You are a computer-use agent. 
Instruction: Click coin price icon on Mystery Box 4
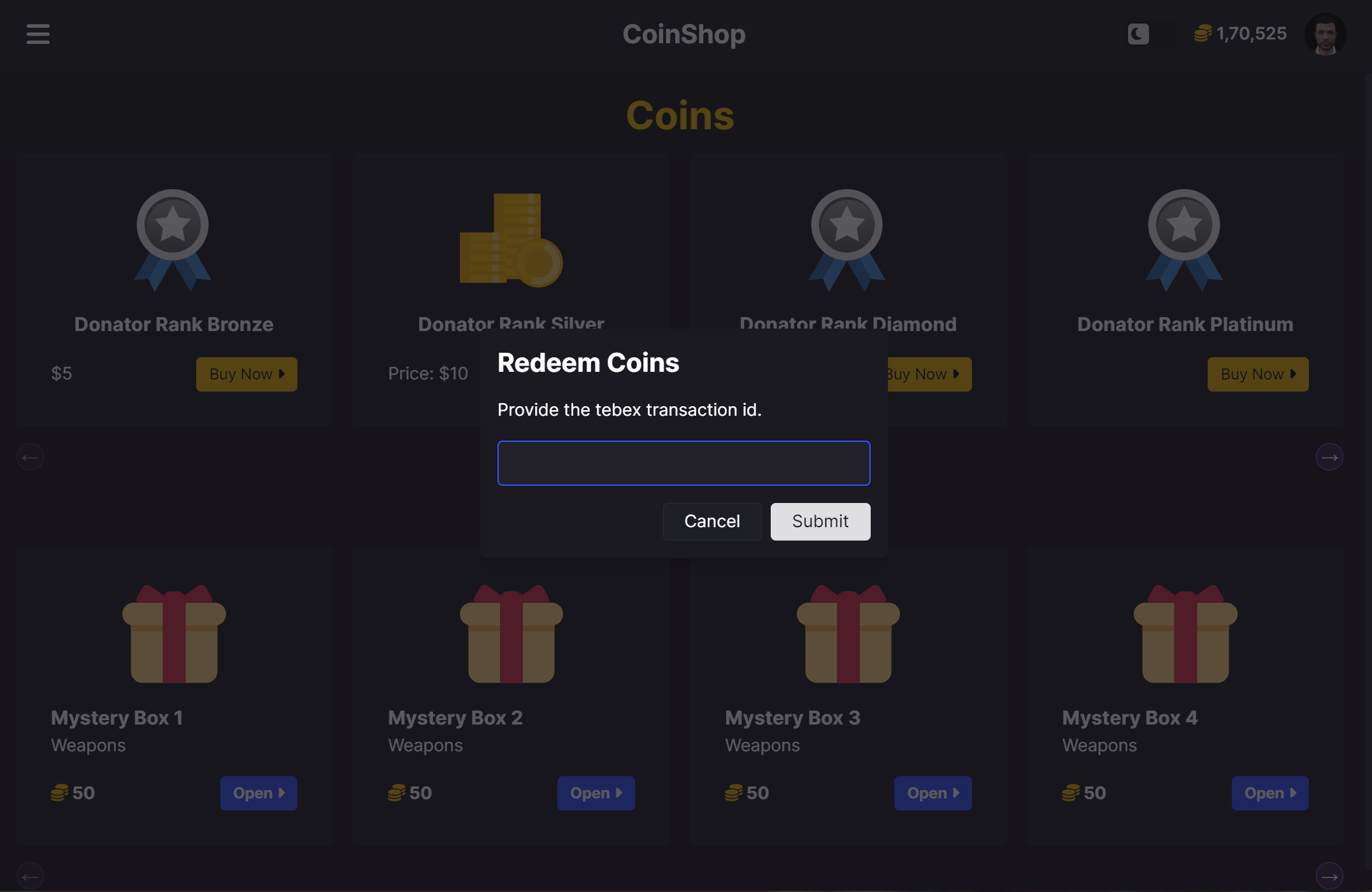(x=1071, y=793)
